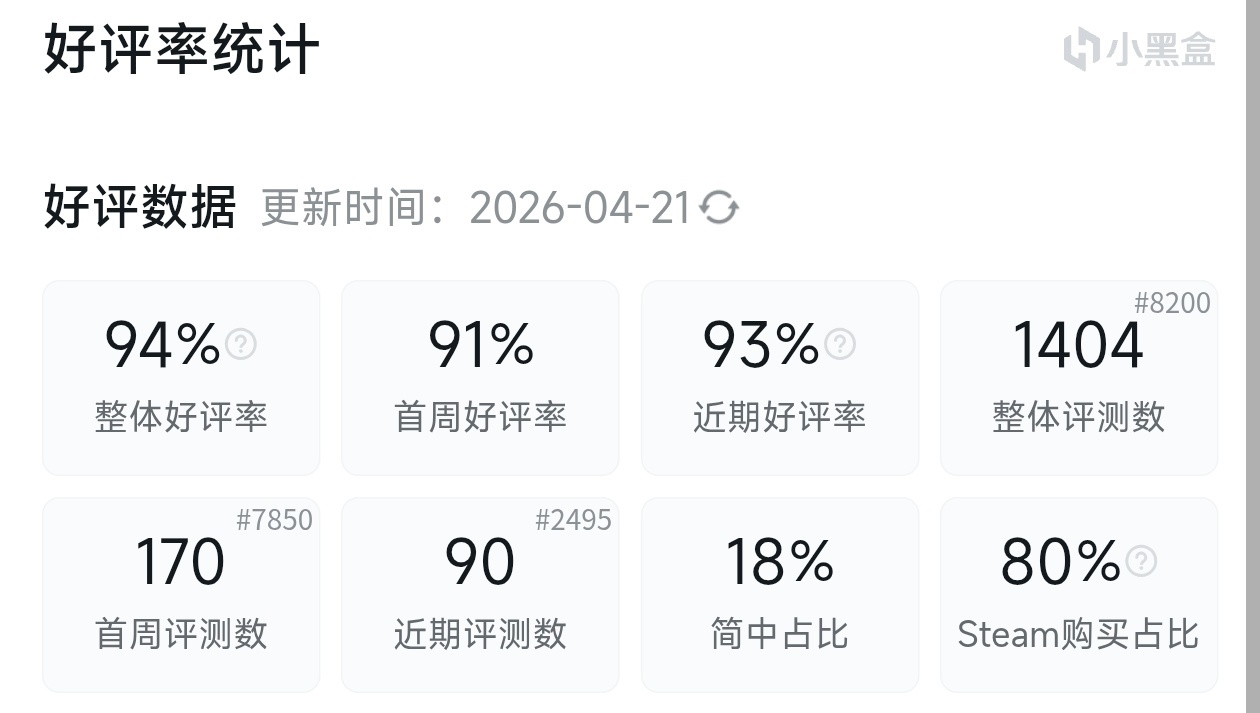
Task: Open the 首周好评率 stat card
Action: (480, 378)
